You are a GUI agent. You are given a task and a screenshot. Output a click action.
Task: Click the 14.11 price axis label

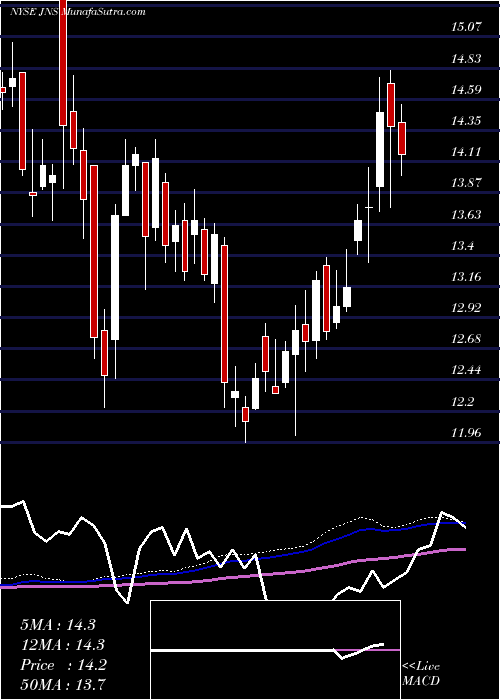click(467, 152)
